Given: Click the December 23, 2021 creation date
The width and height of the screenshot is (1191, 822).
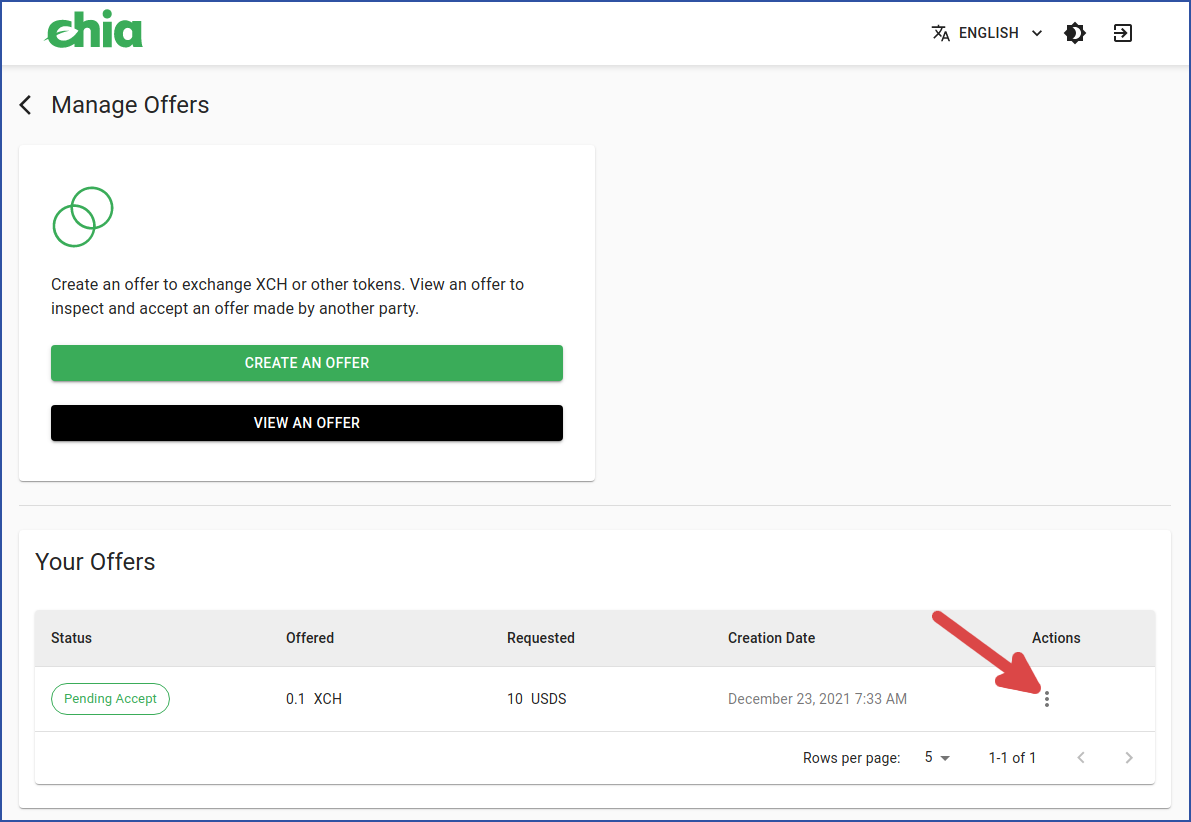Looking at the screenshot, I should click(817, 699).
